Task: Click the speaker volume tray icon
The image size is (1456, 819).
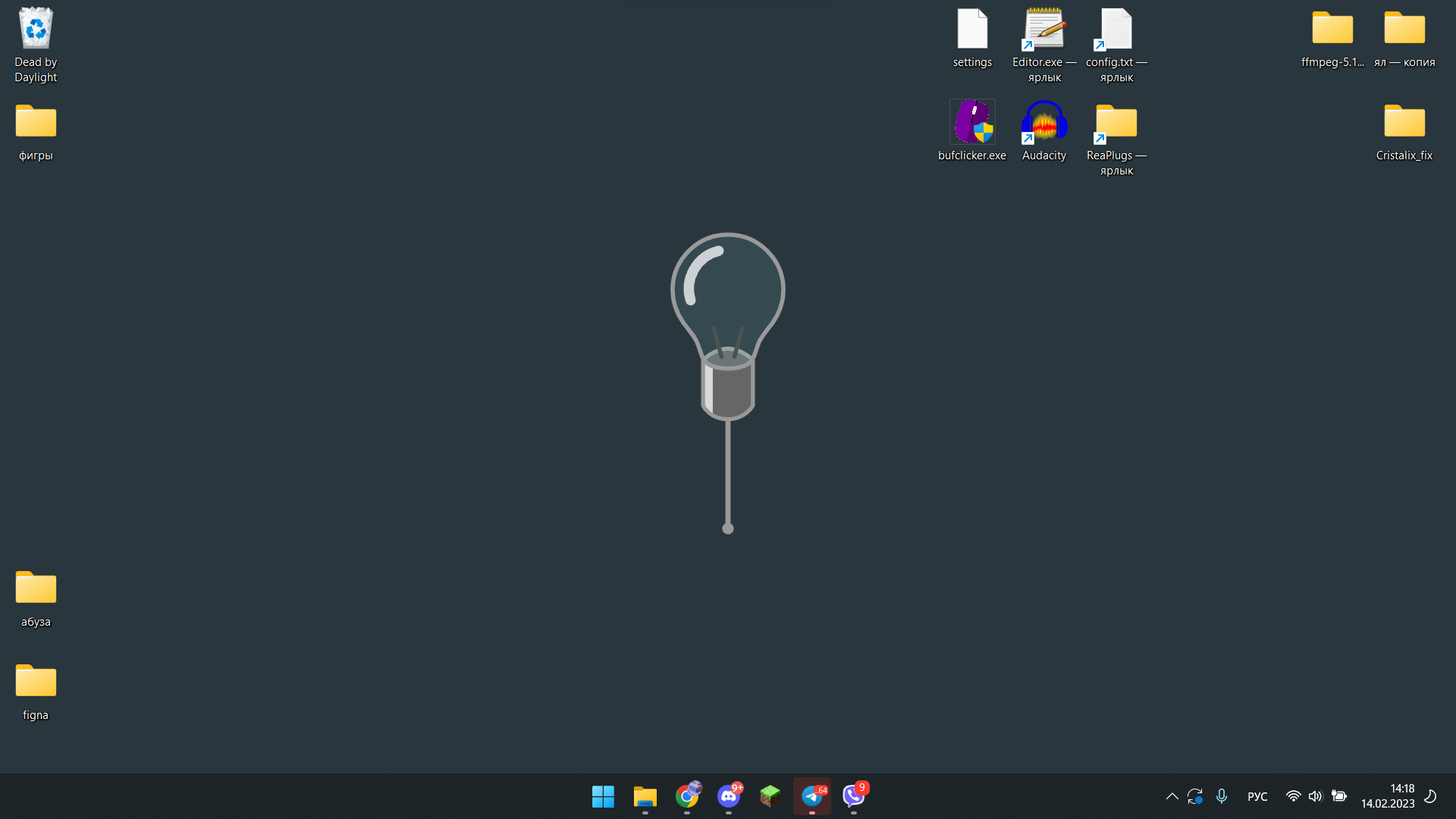Action: [1316, 796]
